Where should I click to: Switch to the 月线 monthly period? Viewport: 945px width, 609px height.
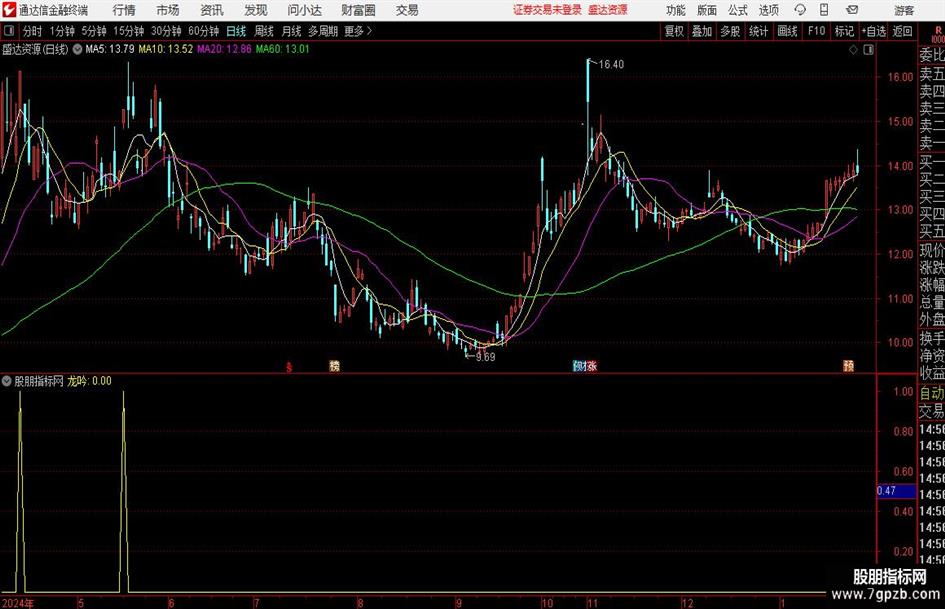292,31
